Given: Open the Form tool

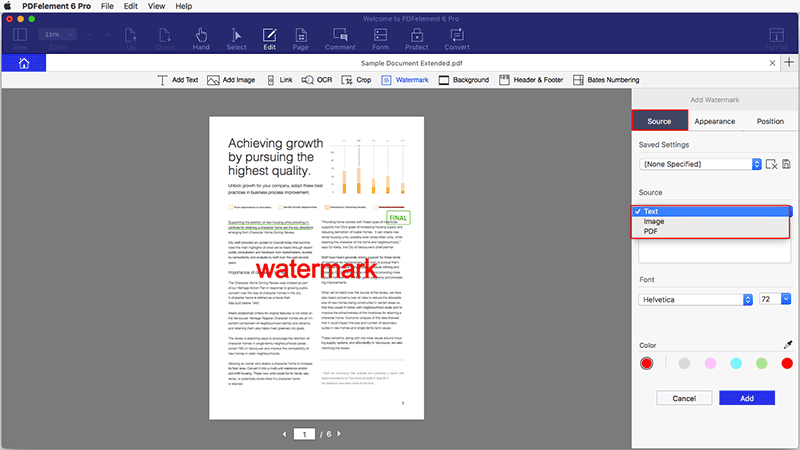Looking at the screenshot, I should [x=380, y=39].
